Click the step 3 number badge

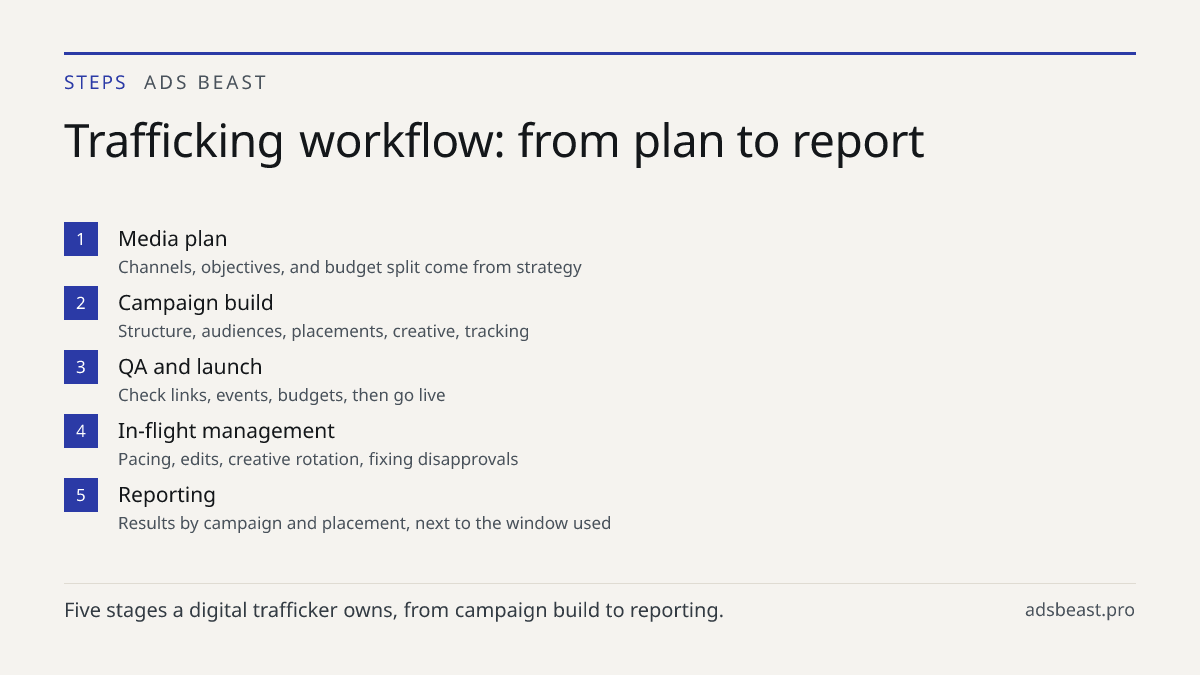coord(81,367)
